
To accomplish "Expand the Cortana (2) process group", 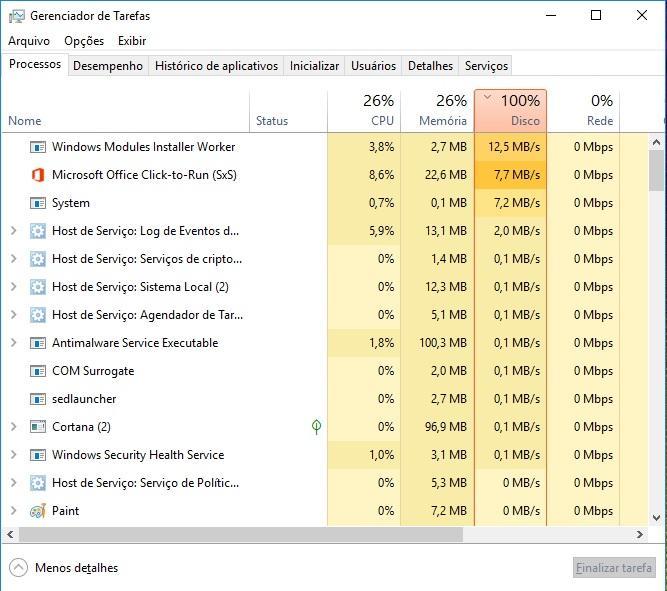I will coord(14,427).
